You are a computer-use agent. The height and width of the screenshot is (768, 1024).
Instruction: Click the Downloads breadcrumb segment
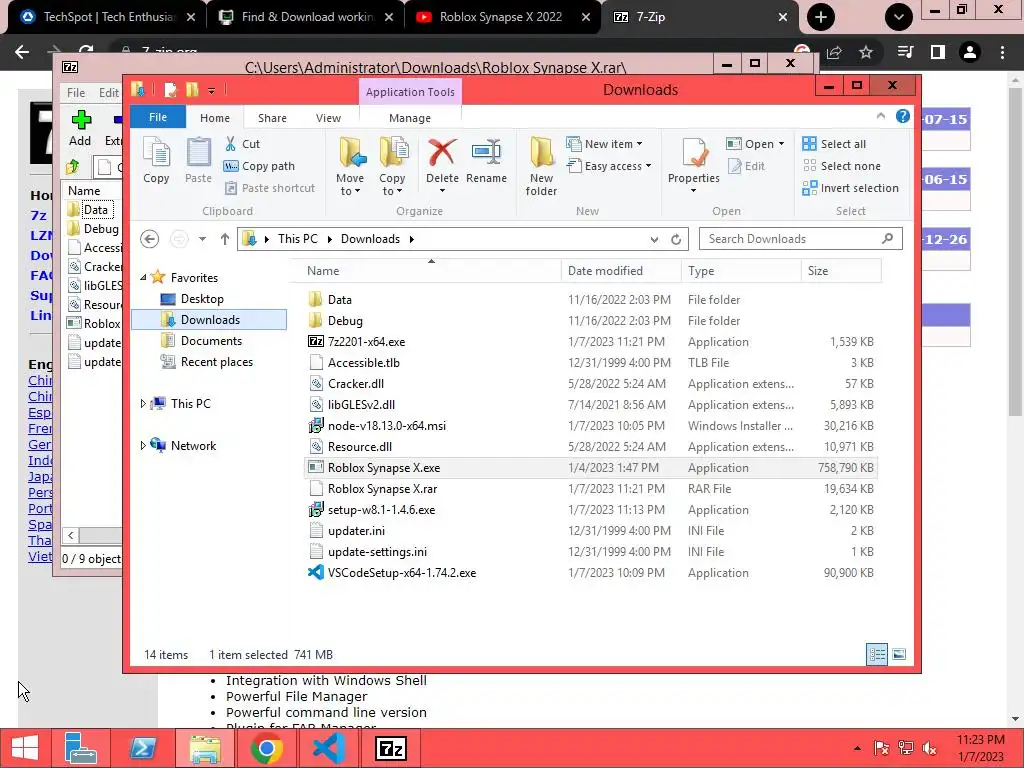[x=370, y=239]
